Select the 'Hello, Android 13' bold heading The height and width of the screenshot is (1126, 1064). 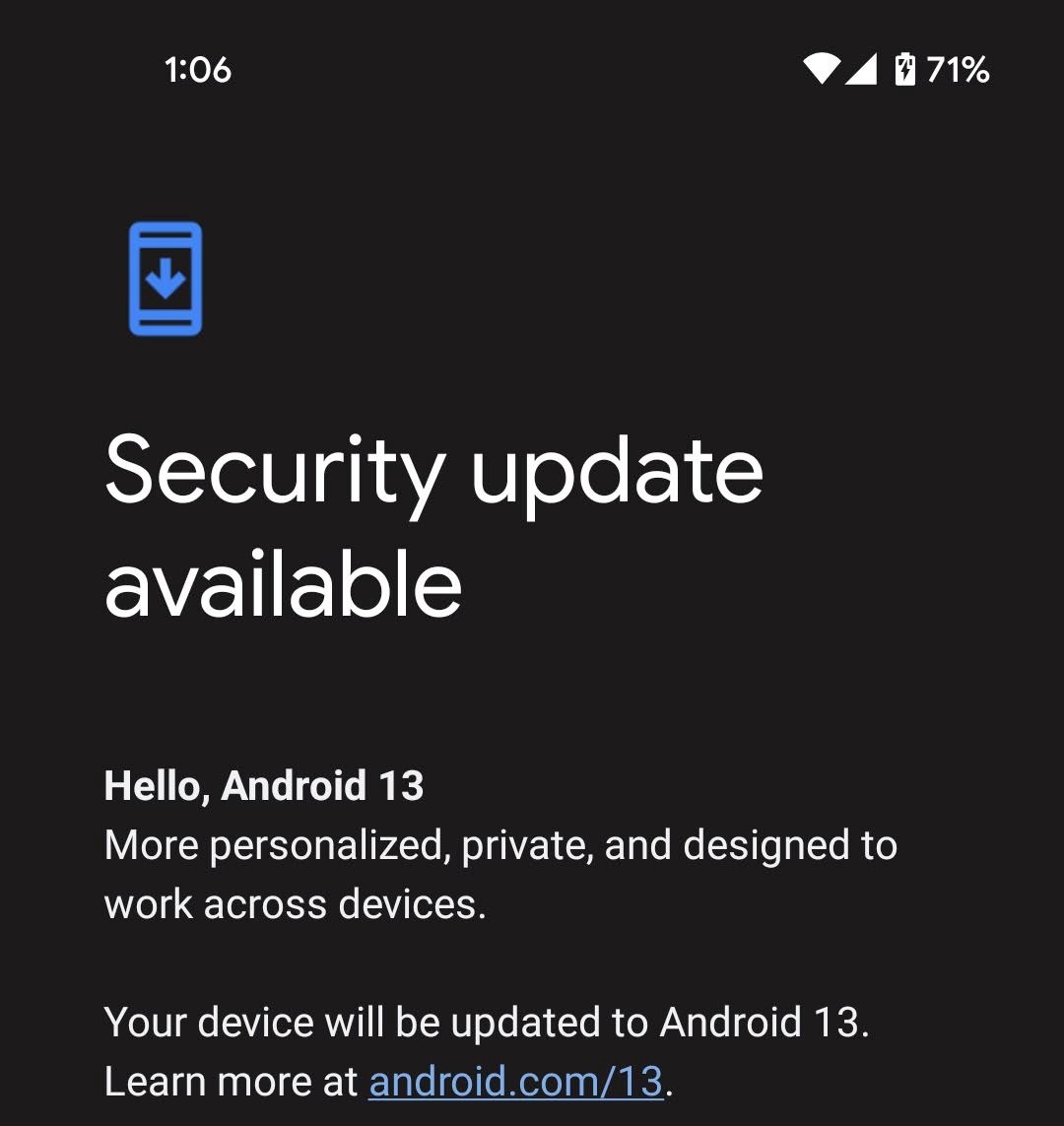264,785
